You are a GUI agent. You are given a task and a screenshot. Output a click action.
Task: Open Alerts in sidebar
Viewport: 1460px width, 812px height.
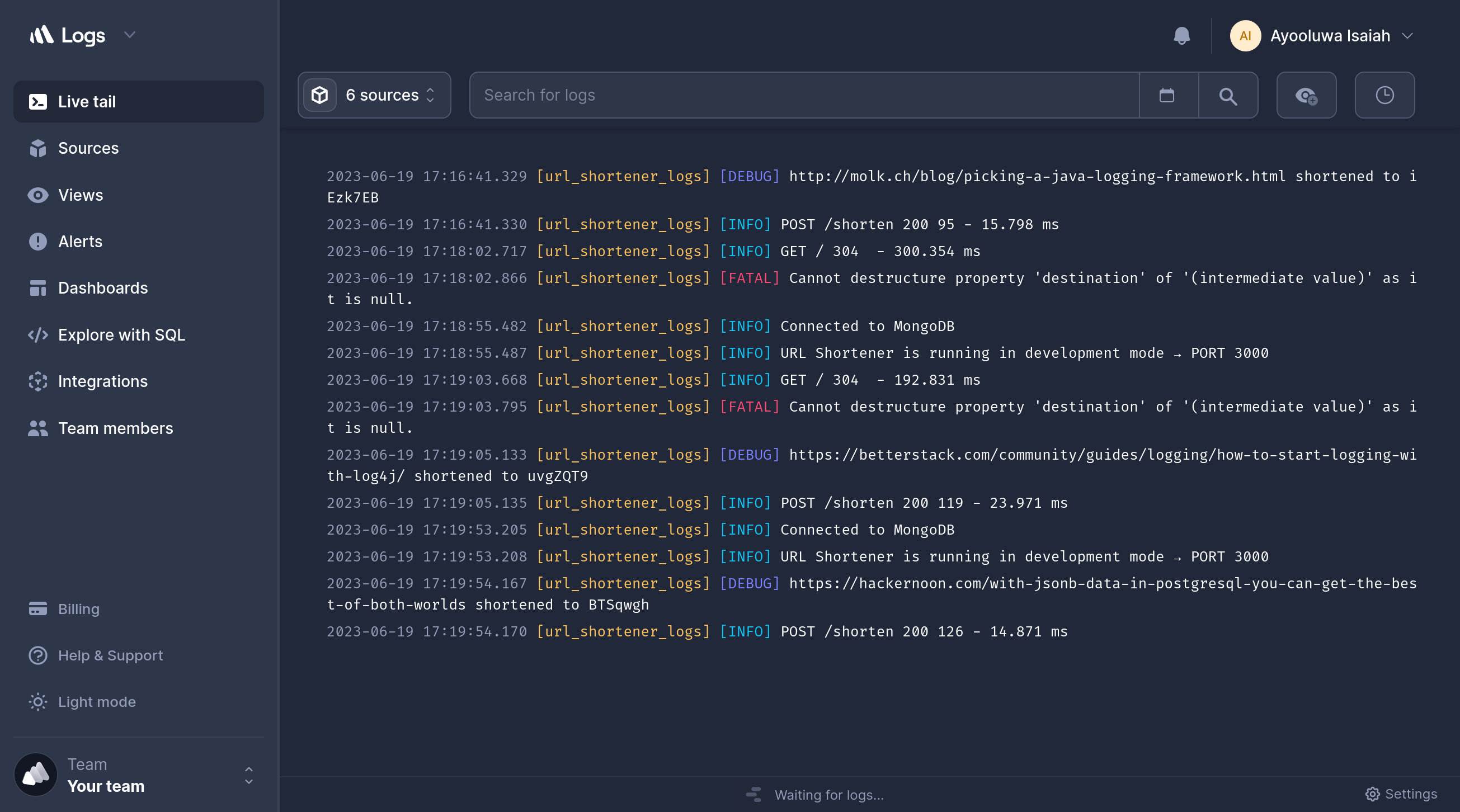click(81, 242)
